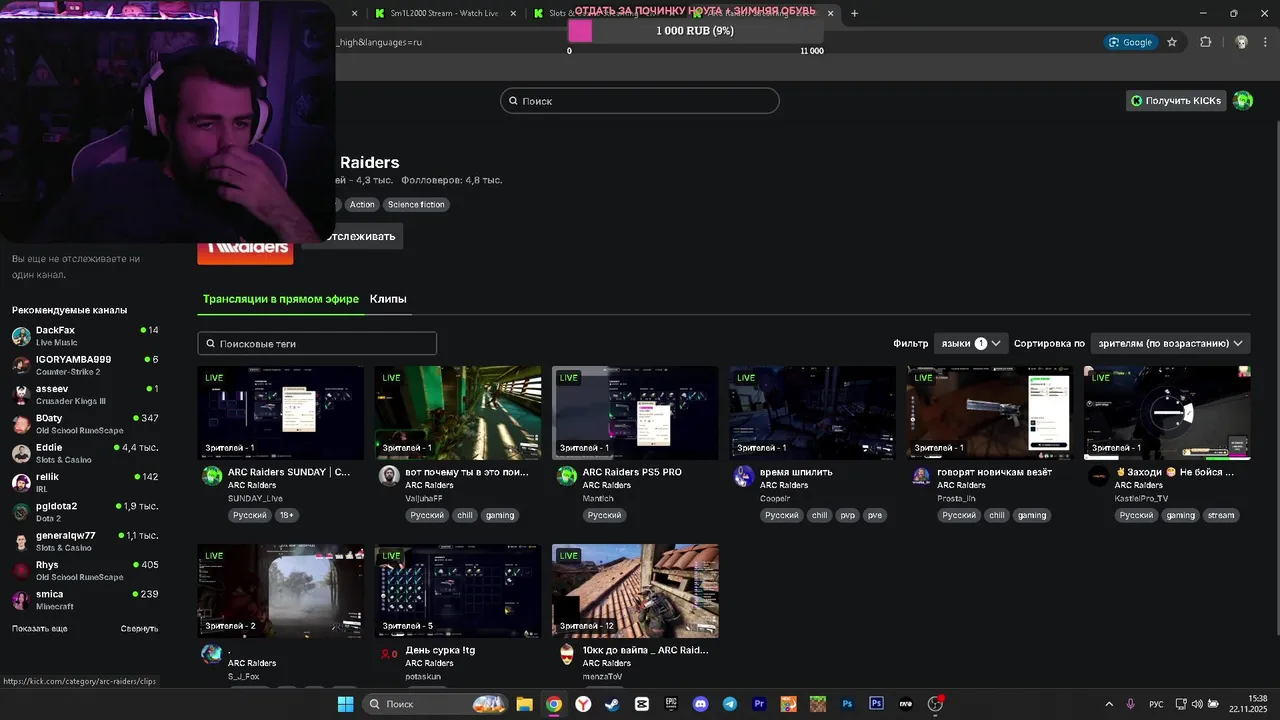Open the DackFax recommended channel

(85, 336)
